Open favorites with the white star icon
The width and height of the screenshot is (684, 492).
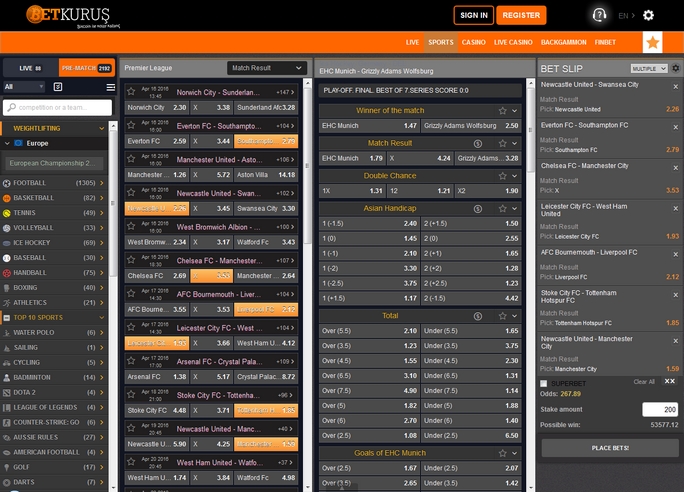(x=653, y=42)
